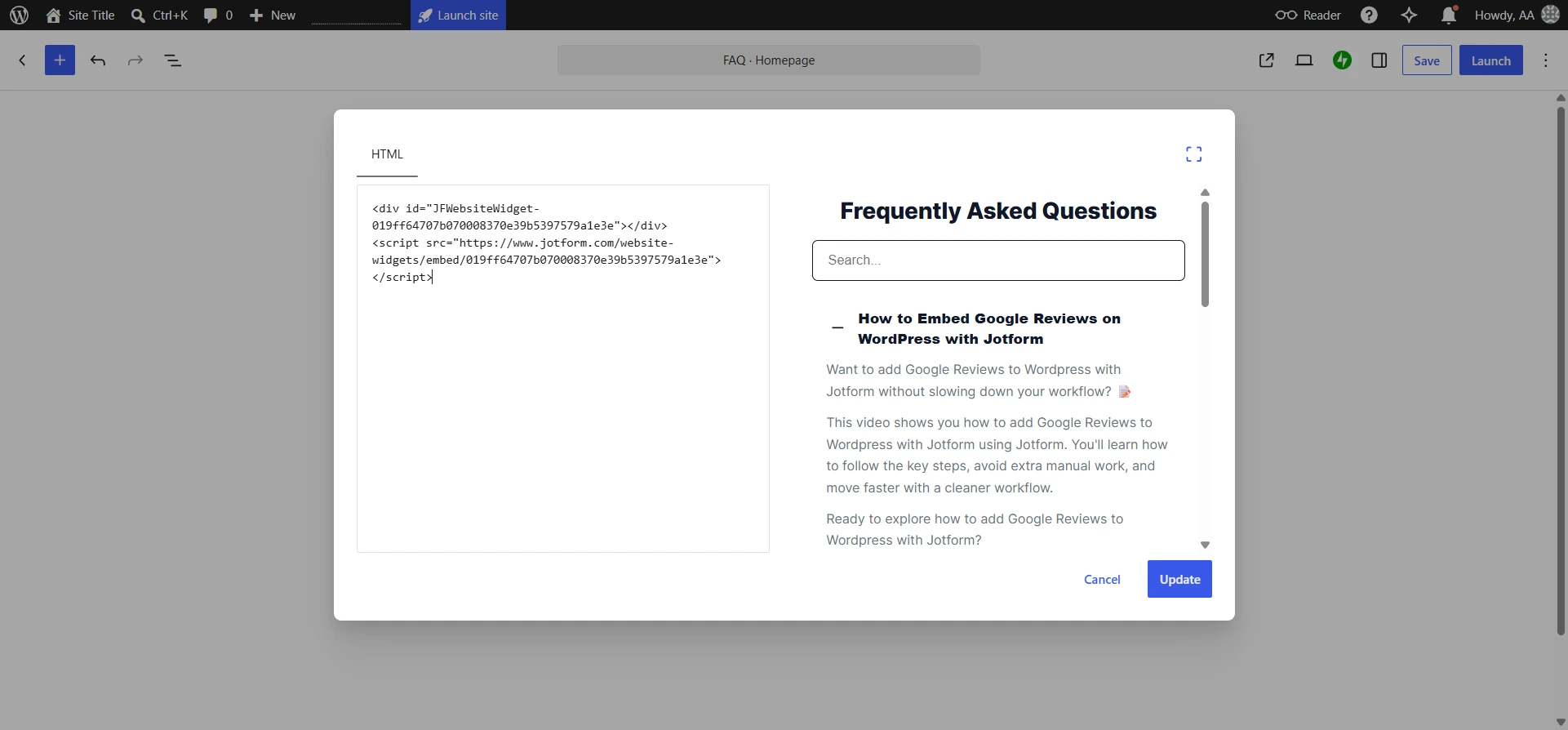Go back with the editor back chevron
The image size is (1568, 730).
pos(22,60)
